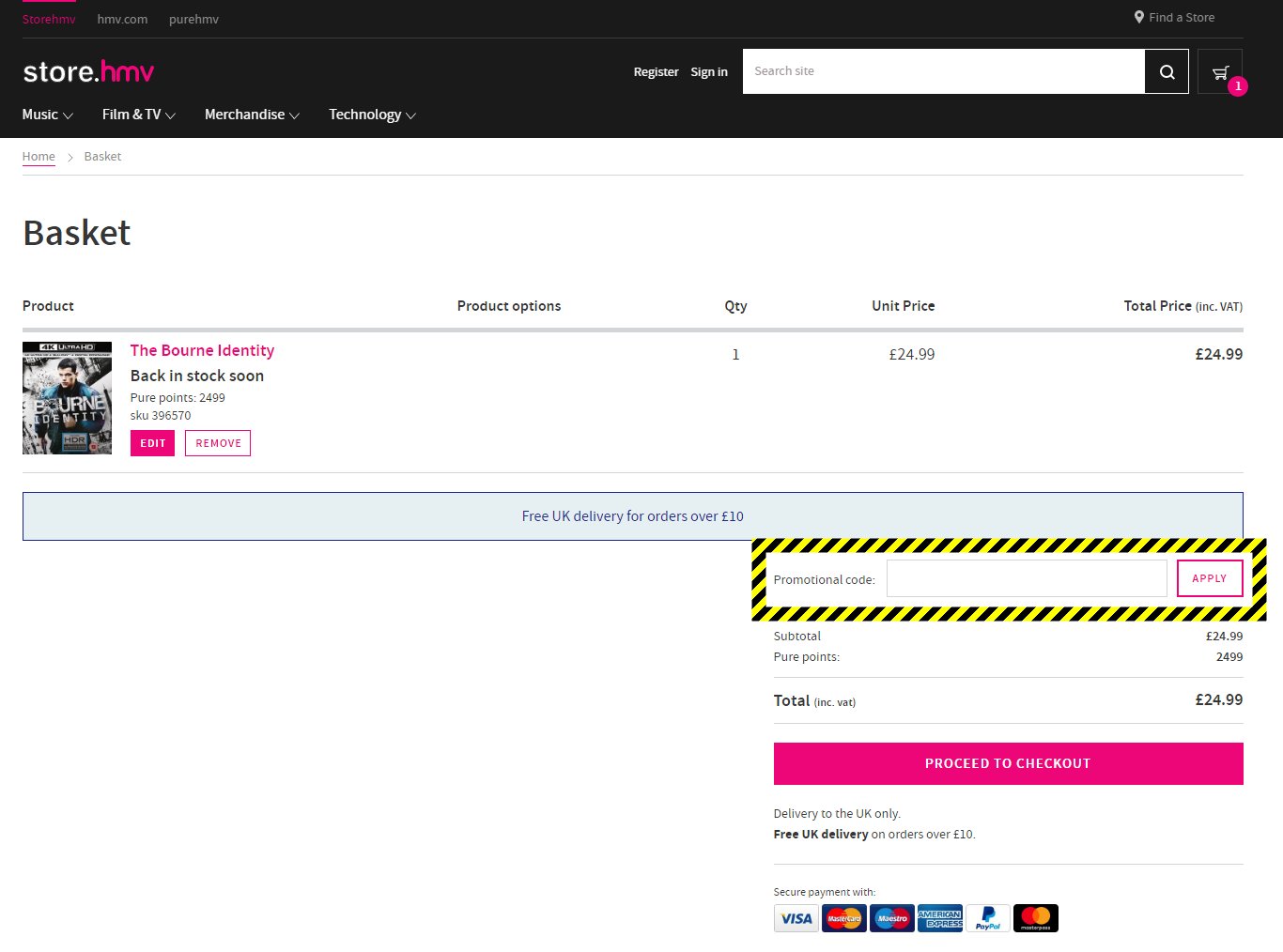
Task: Expand the Merchandise menu
Action: point(253,115)
